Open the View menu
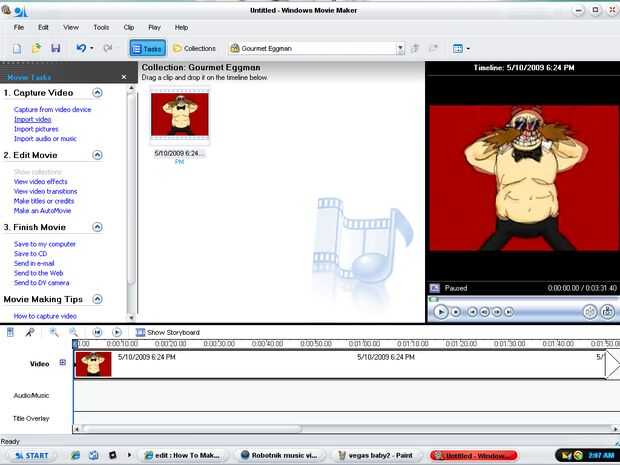The width and height of the screenshot is (620, 465). pos(71,27)
